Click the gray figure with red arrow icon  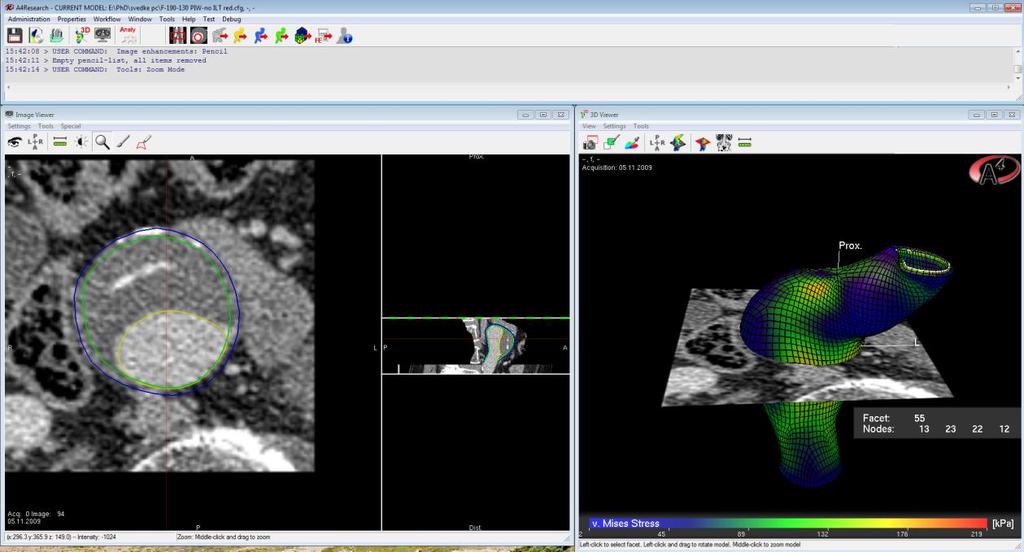click(220, 35)
